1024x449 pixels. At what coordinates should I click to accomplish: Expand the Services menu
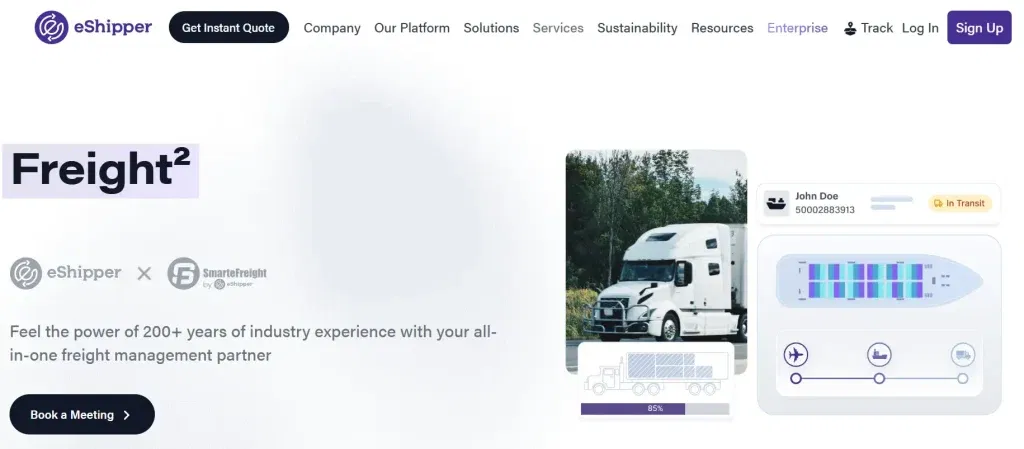(558, 28)
